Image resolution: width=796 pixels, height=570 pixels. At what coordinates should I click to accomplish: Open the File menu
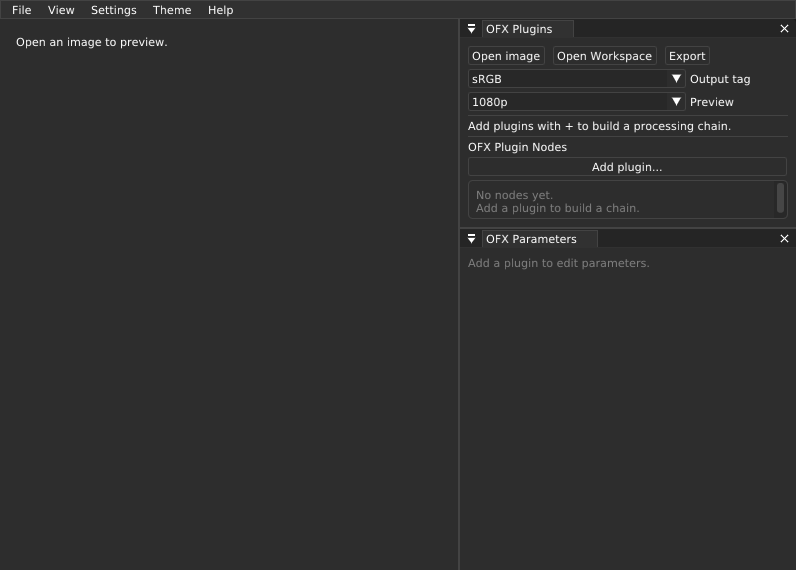click(x=21, y=10)
